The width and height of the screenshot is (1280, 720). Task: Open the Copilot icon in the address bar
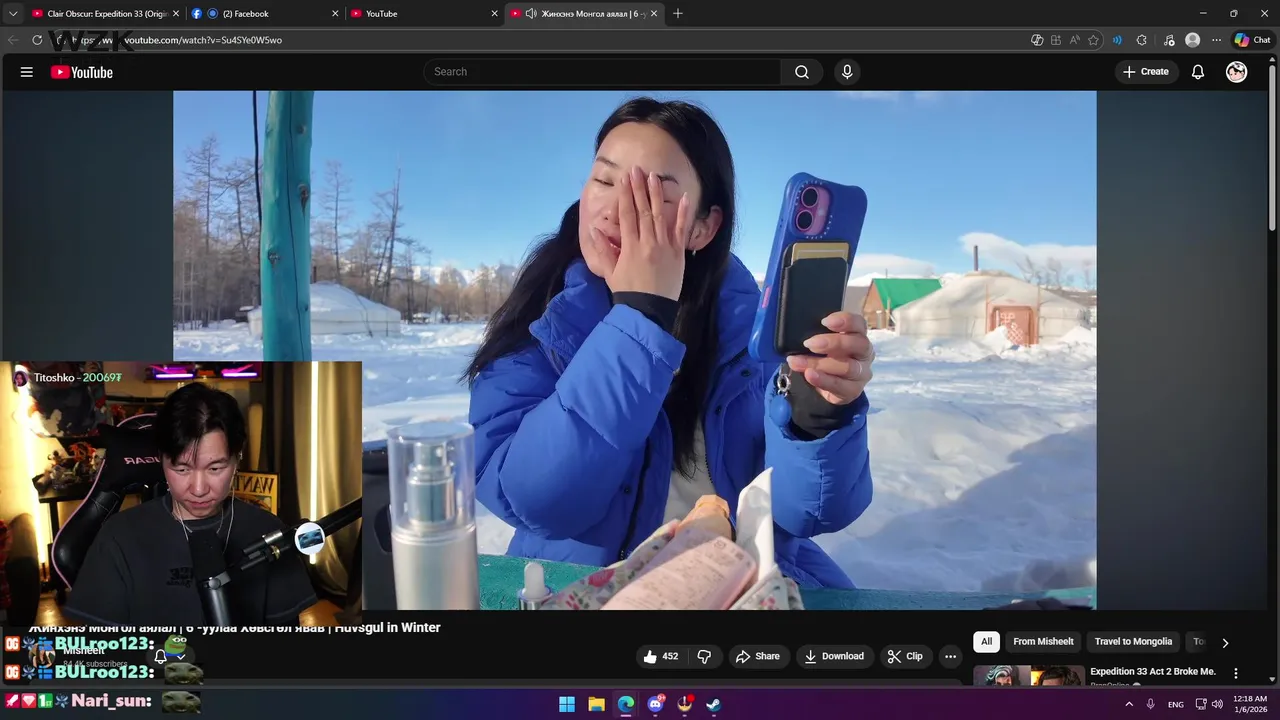[1037, 40]
